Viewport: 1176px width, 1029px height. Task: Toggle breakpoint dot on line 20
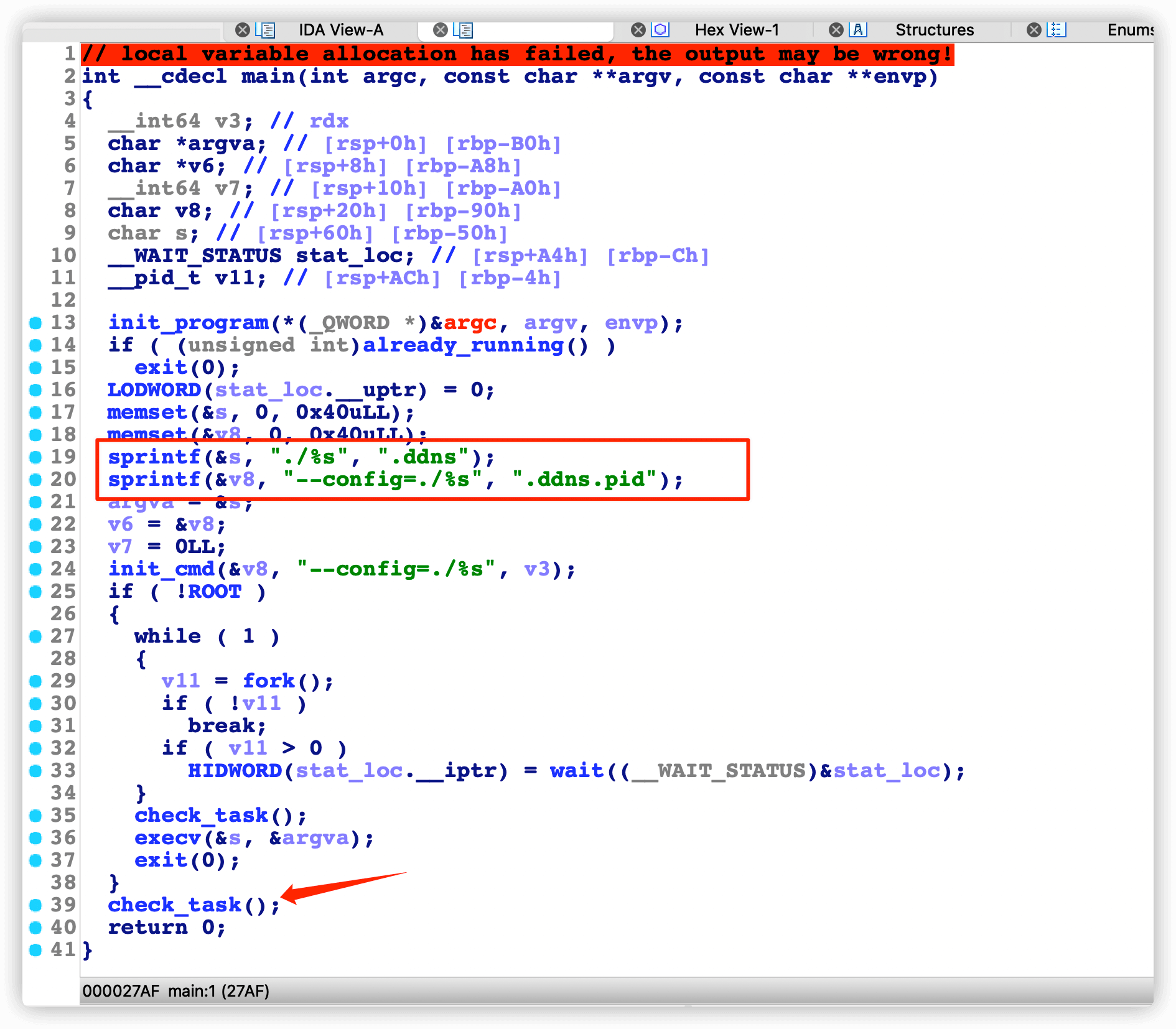click(35, 479)
